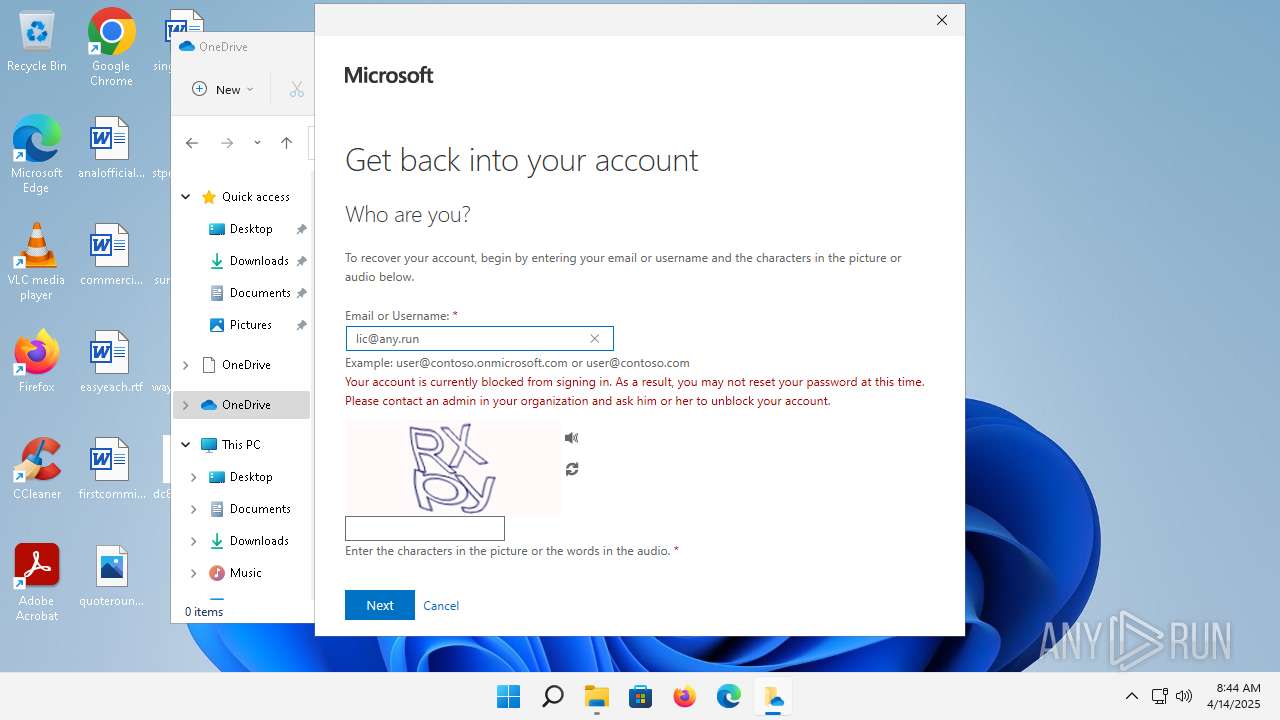Viewport: 1280px width, 720px height.
Task: Open VLC media player desktop shortcut
Action: point(37,262)
